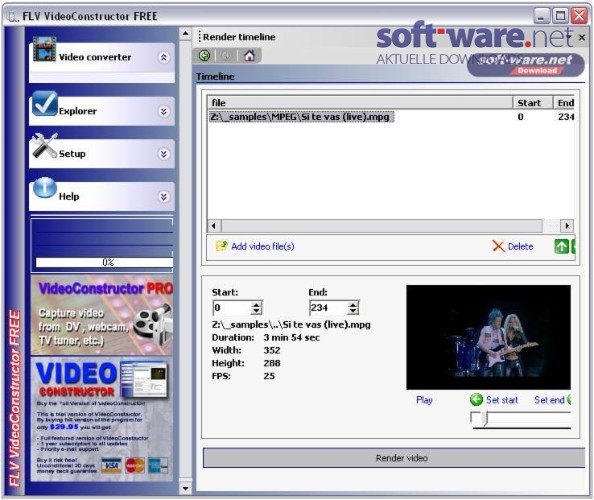Click Add video file(s) link
The image size is (594, 500).
tap(263, 247)
